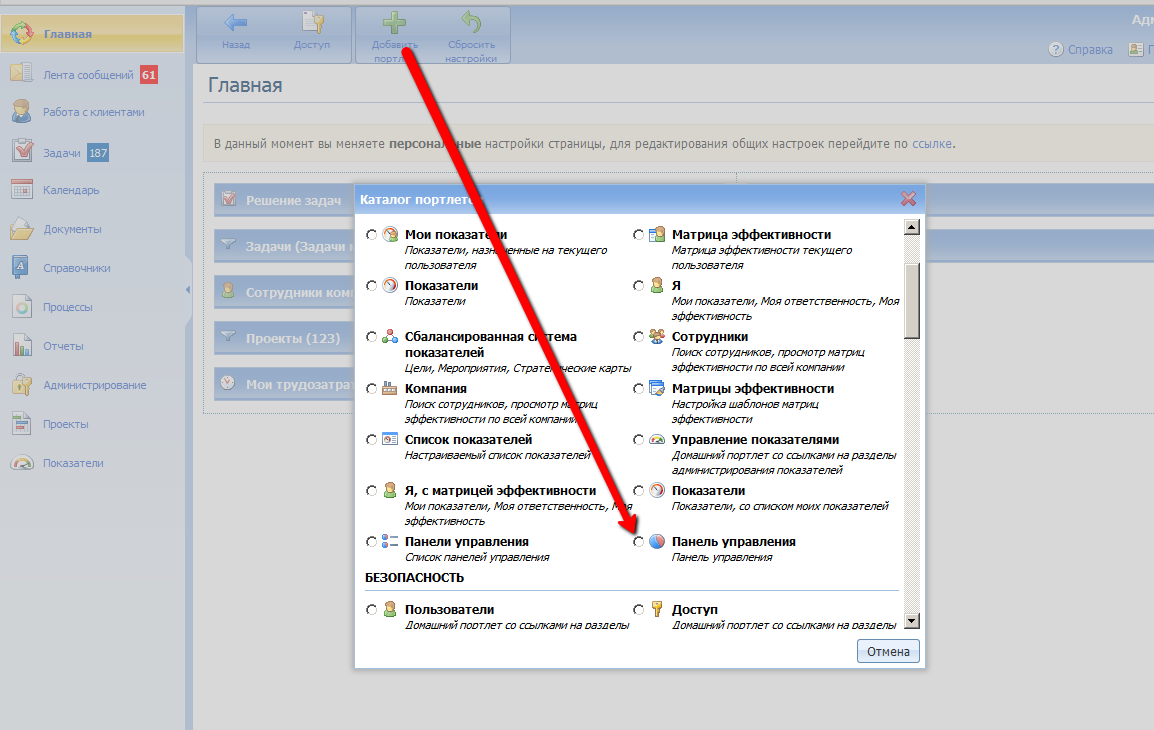
Task: Collapse the left sidebar with arrow handle
Action: (188, 290)
